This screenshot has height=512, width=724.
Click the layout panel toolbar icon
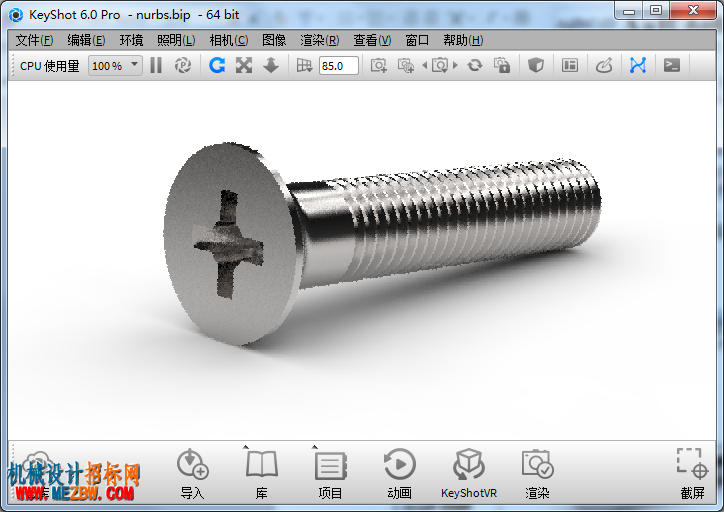coord(570,66)
